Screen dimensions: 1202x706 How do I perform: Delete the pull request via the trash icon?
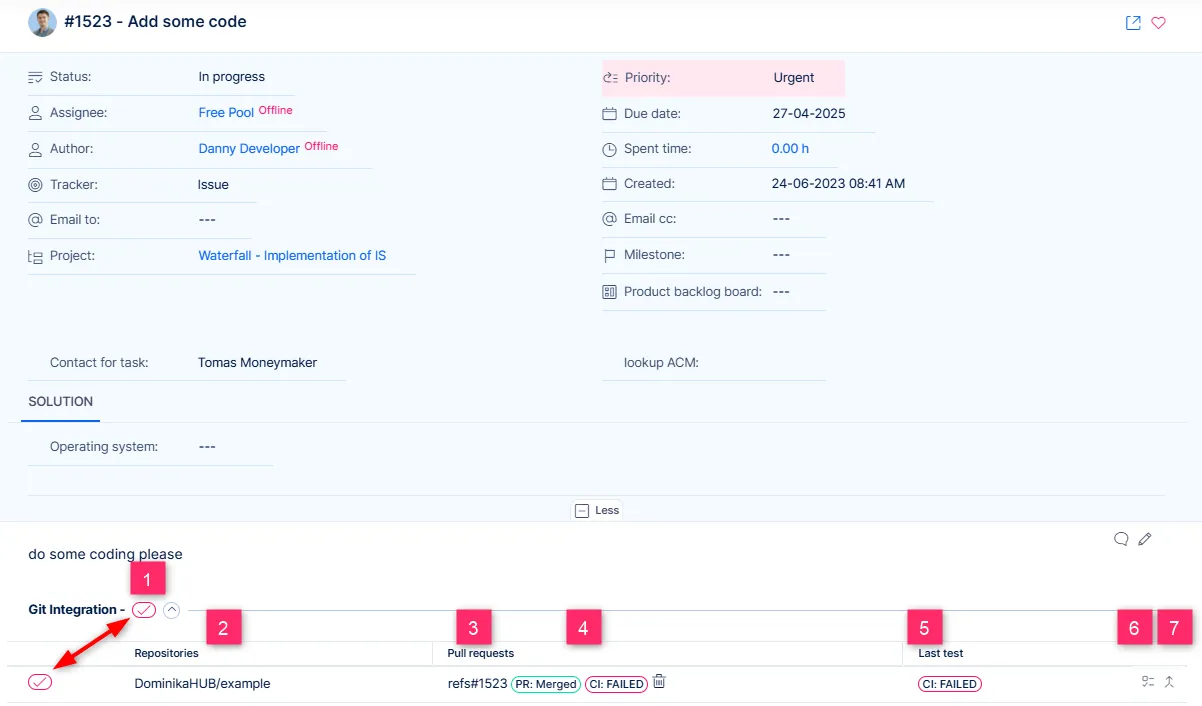point(659,682)
